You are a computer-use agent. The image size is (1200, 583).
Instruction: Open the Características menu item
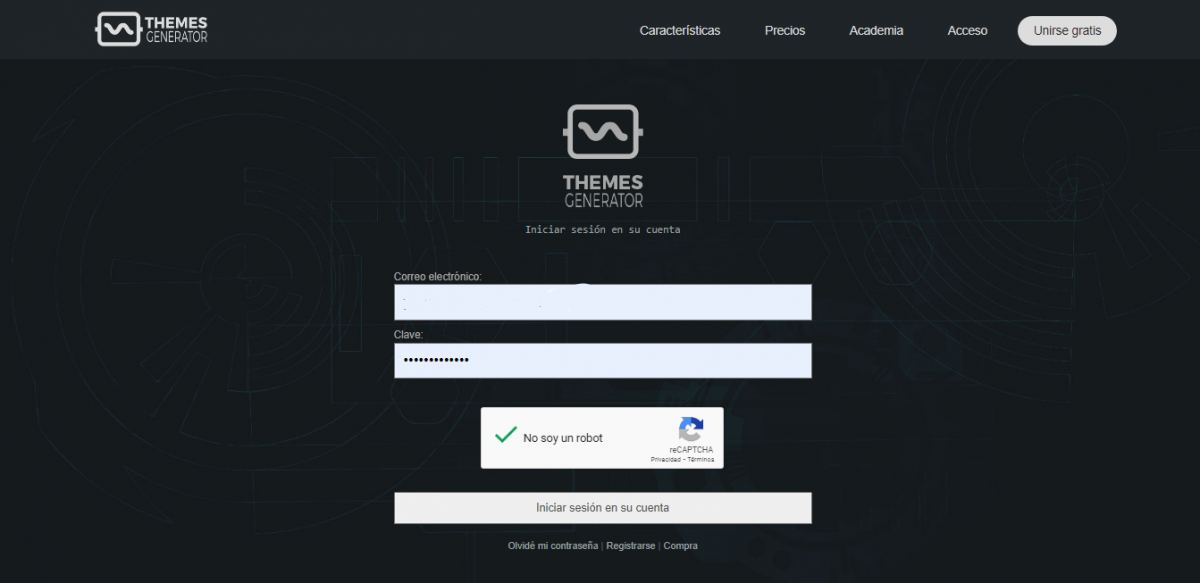680,31
